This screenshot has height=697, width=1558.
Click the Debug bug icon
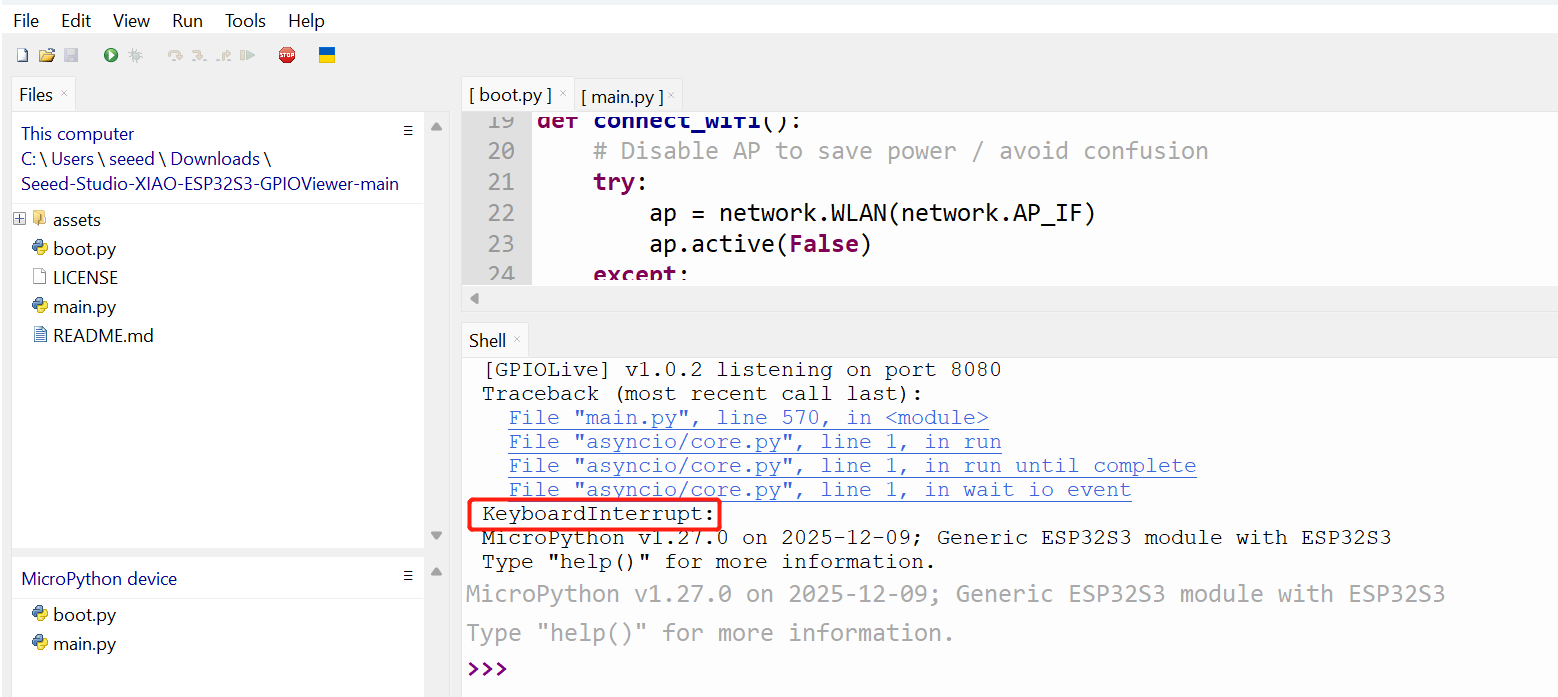[135, 56]
